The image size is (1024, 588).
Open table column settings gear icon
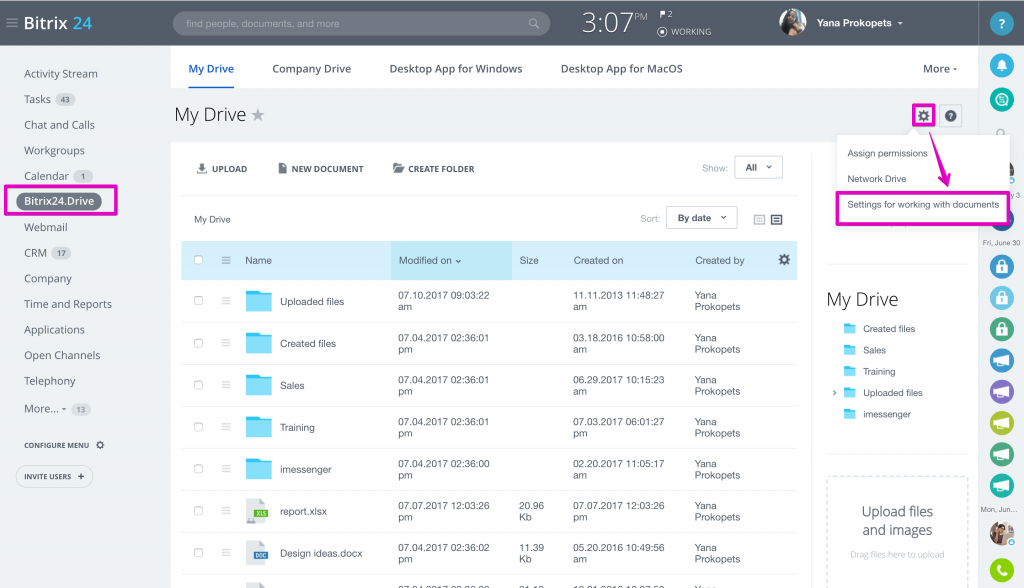[x=784, y=260]
